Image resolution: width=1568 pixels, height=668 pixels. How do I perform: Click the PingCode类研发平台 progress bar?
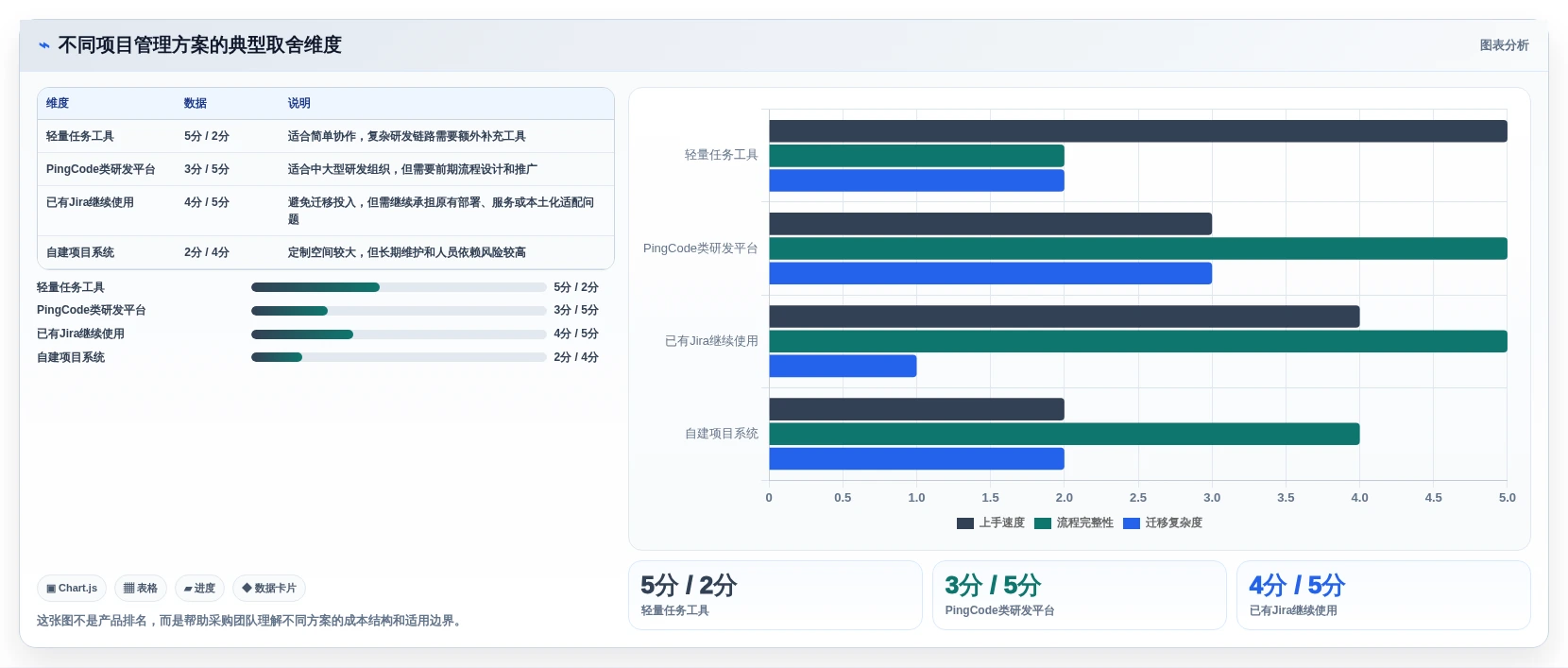(x=399, y=311)
